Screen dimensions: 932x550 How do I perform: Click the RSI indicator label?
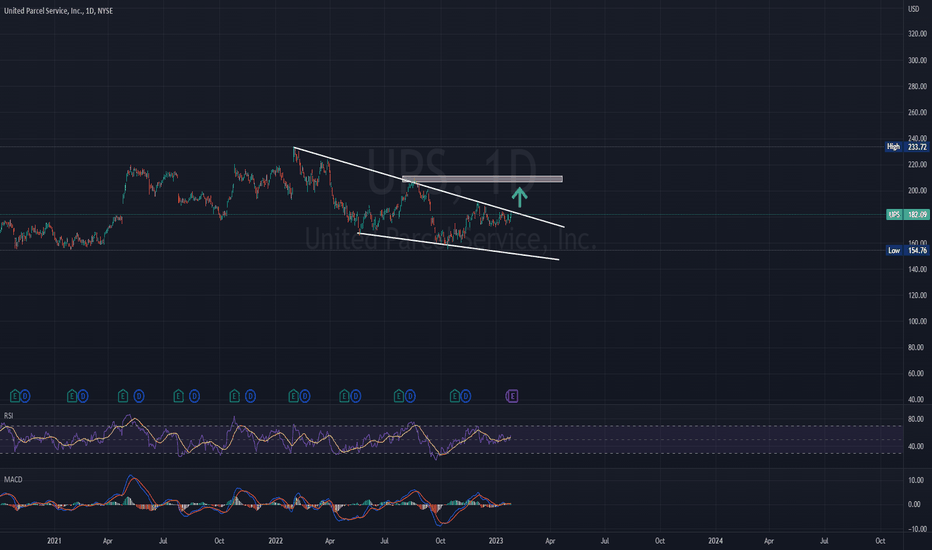pyautogui.click(x=8, y=416)
